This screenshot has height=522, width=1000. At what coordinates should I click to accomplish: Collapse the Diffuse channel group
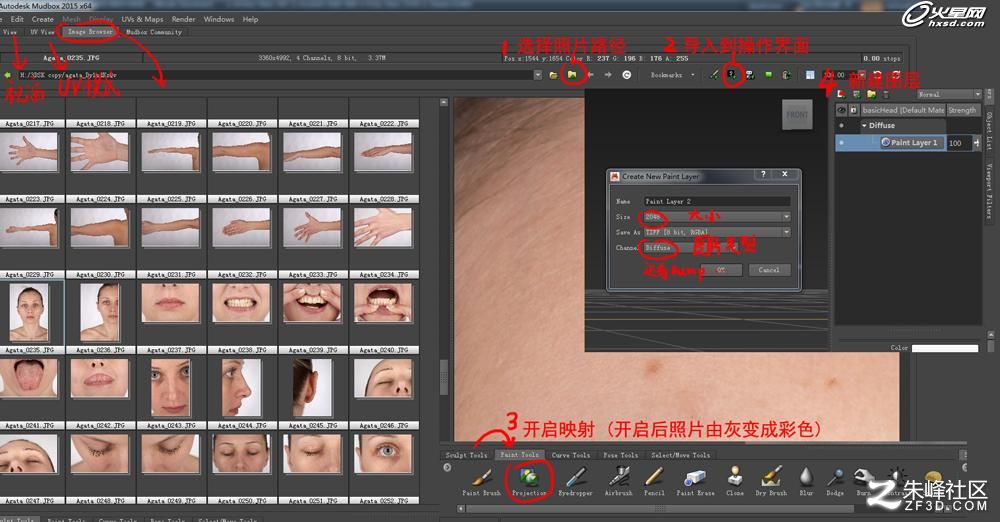(864, 126)
